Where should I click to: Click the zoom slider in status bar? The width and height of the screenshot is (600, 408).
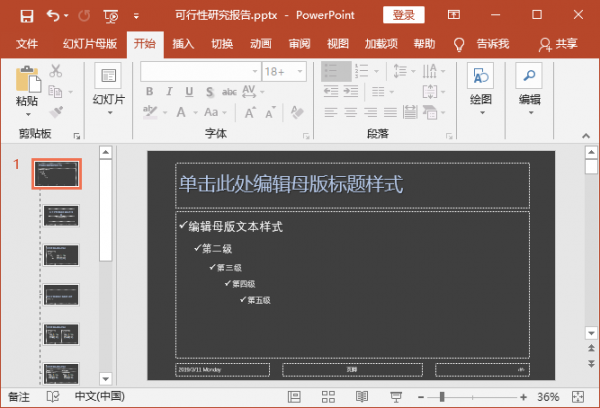[442, 397]
